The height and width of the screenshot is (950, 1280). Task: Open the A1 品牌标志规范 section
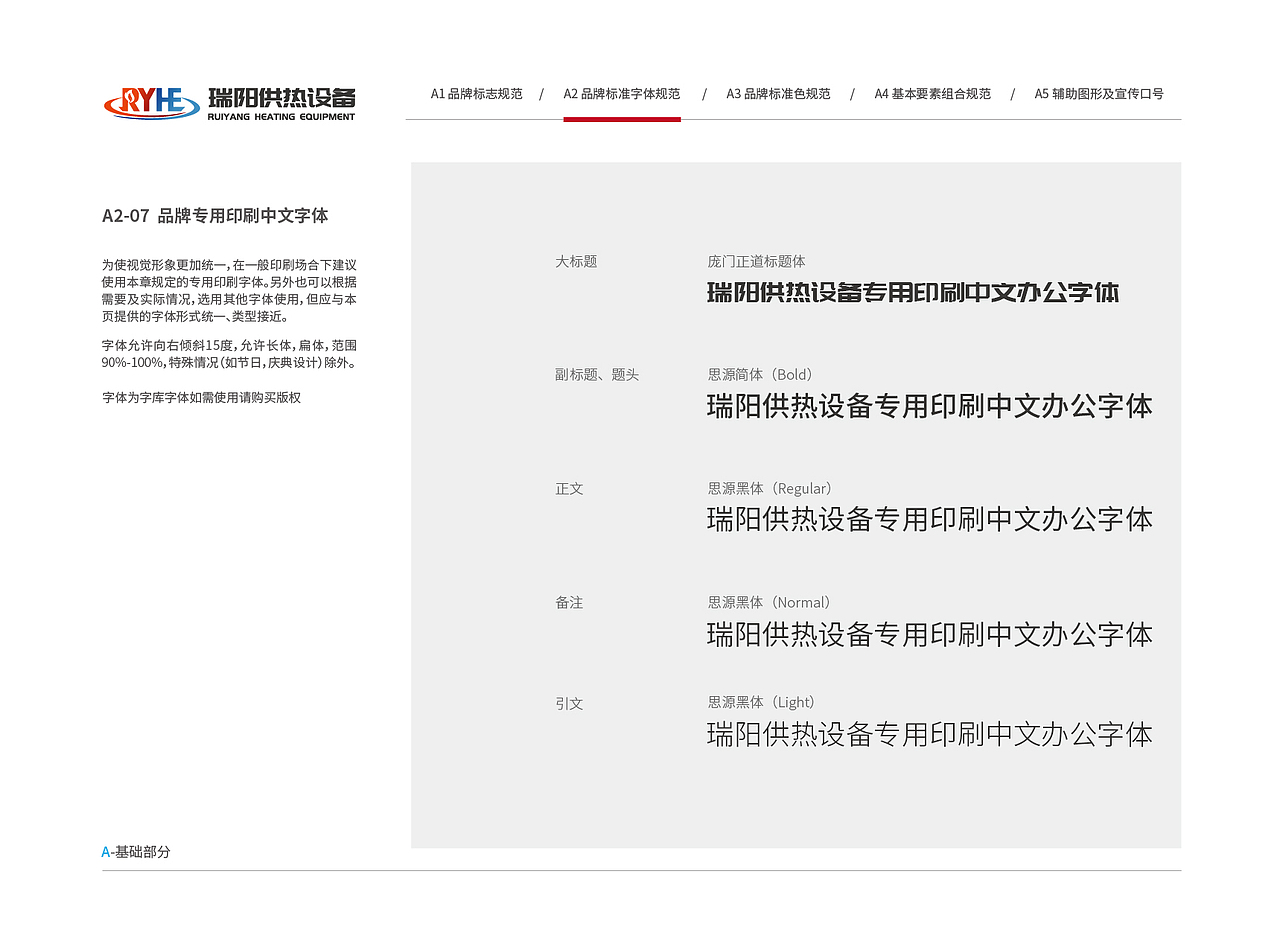point(477,93)
